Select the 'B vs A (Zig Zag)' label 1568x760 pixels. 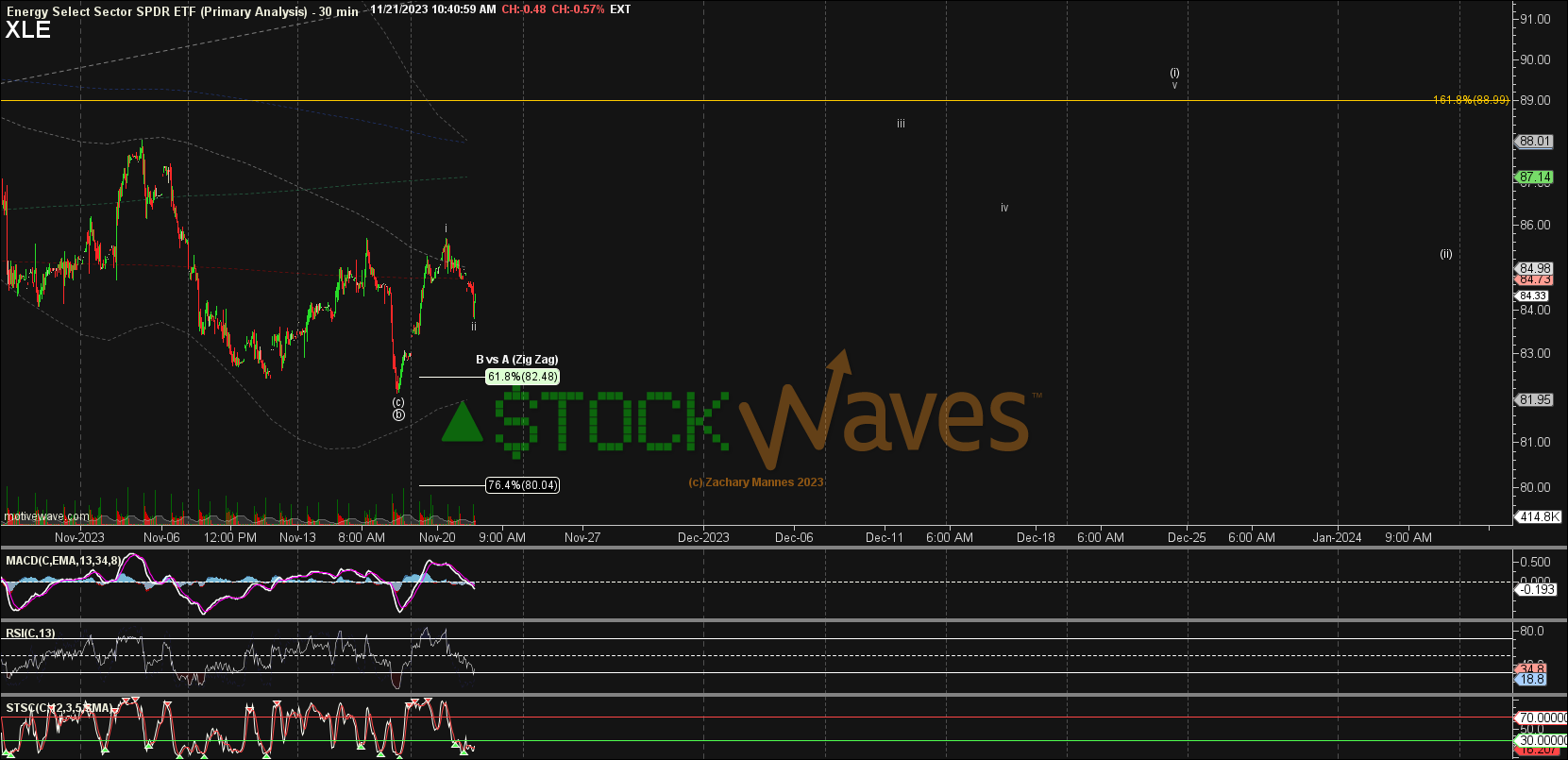click(x=516, y=360)
